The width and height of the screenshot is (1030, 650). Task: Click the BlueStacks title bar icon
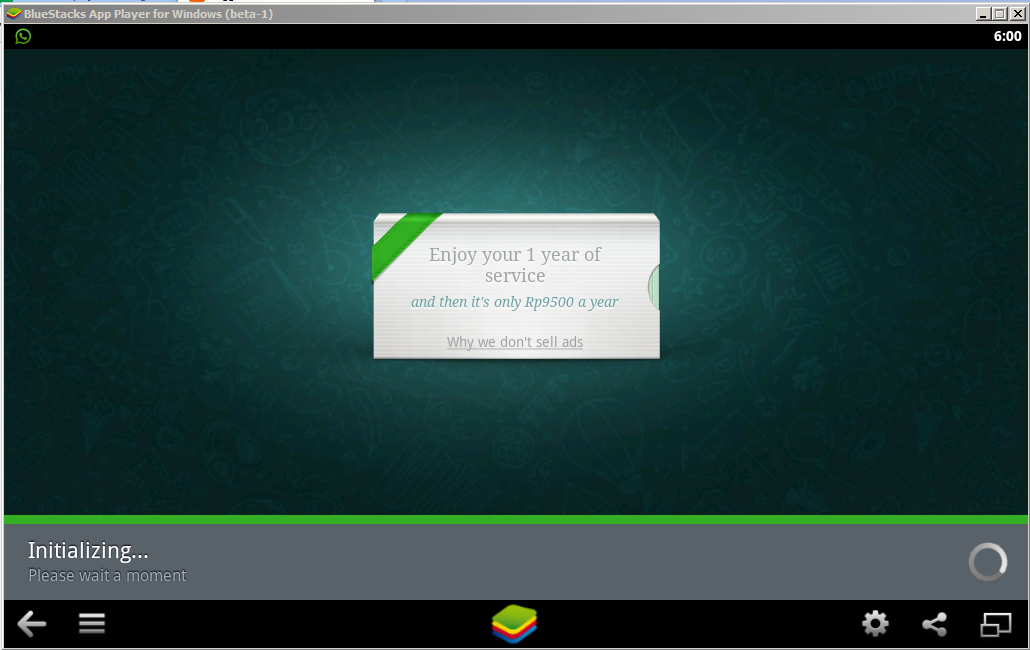point(14,13)
